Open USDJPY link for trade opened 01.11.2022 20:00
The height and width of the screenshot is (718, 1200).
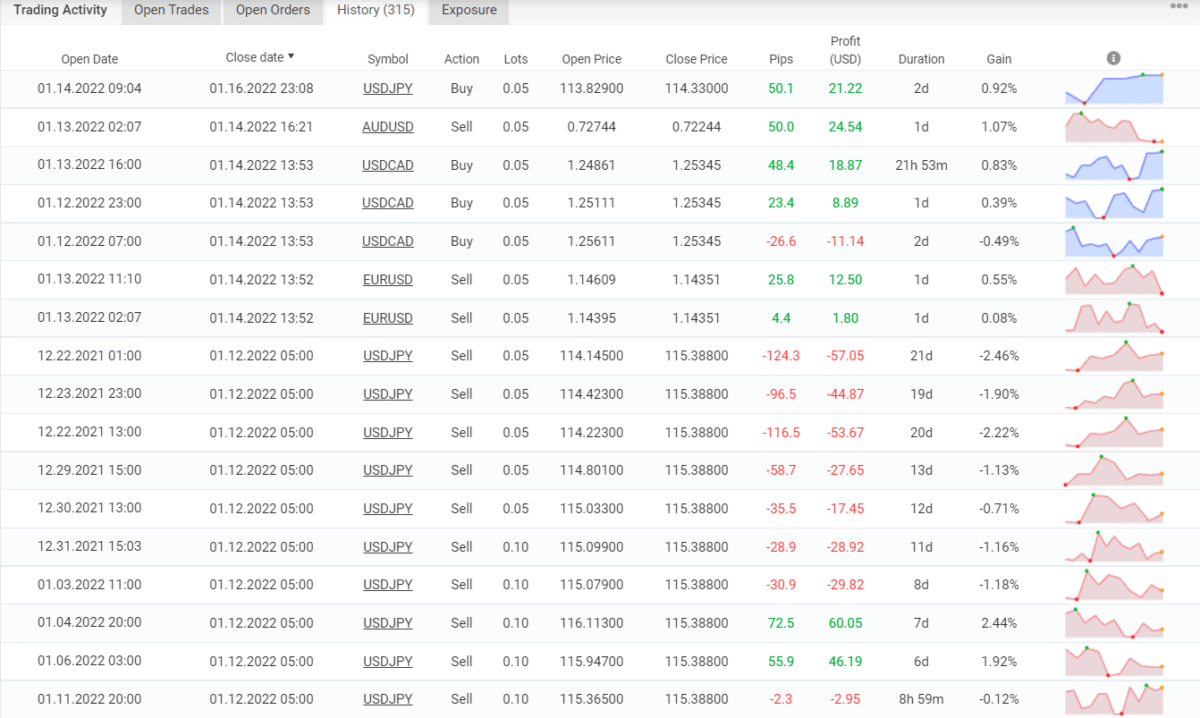coord(388,699)
